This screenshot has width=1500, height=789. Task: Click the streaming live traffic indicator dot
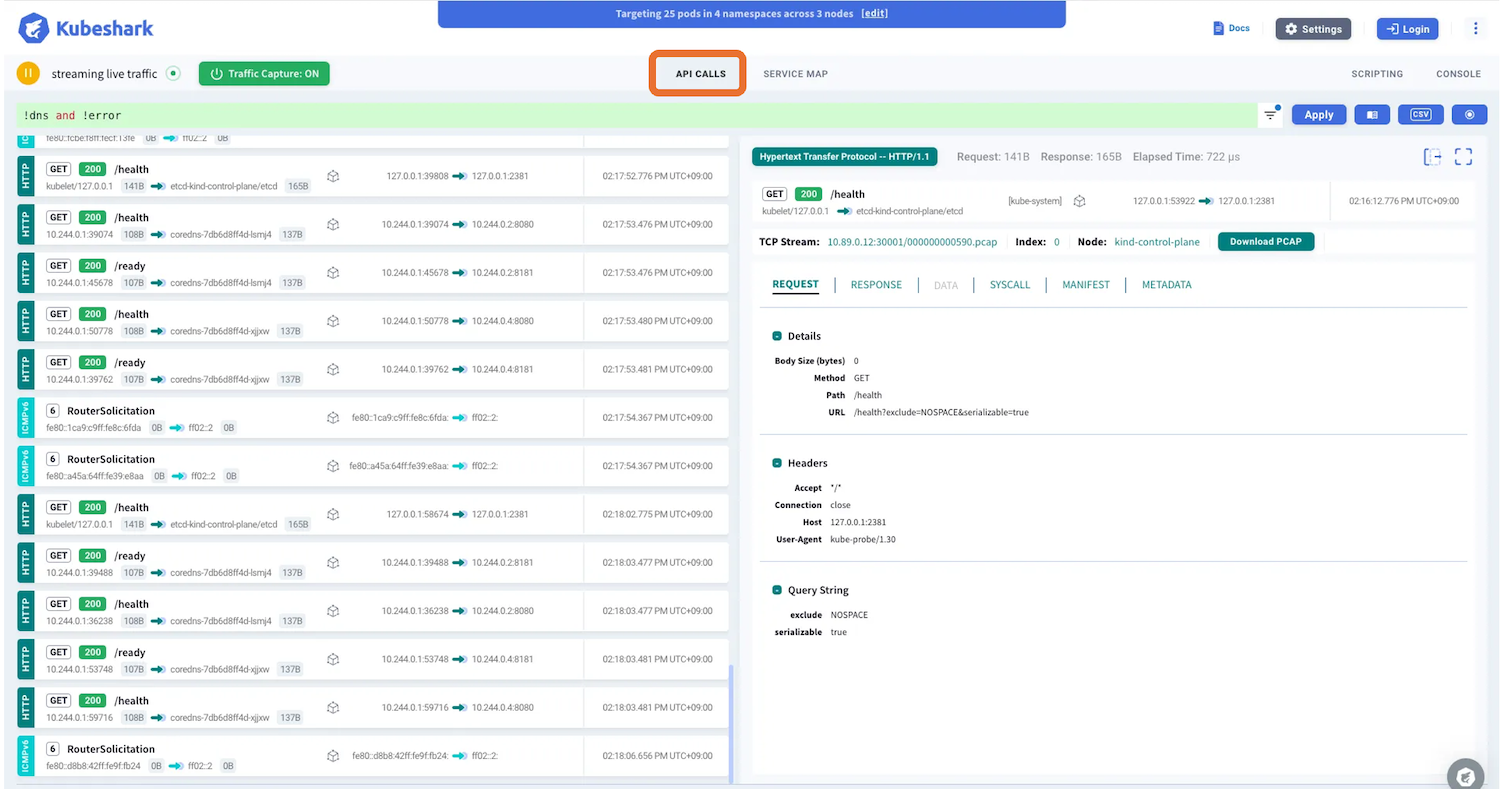coord(173,73)
